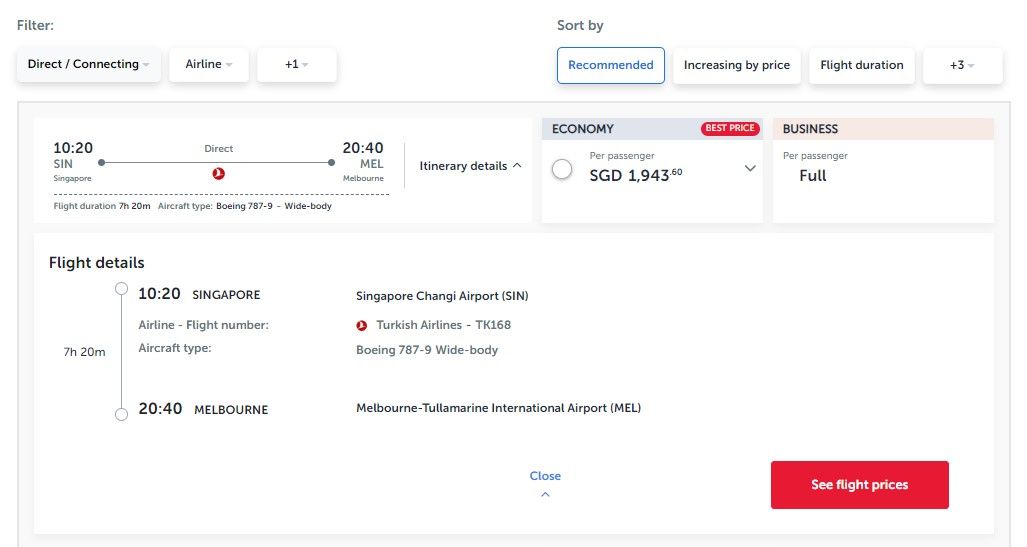This screenshot has width=1027, height=547.
Task: Click Turkish Airlines logo on flight route line
Action: tap(219, 173)
